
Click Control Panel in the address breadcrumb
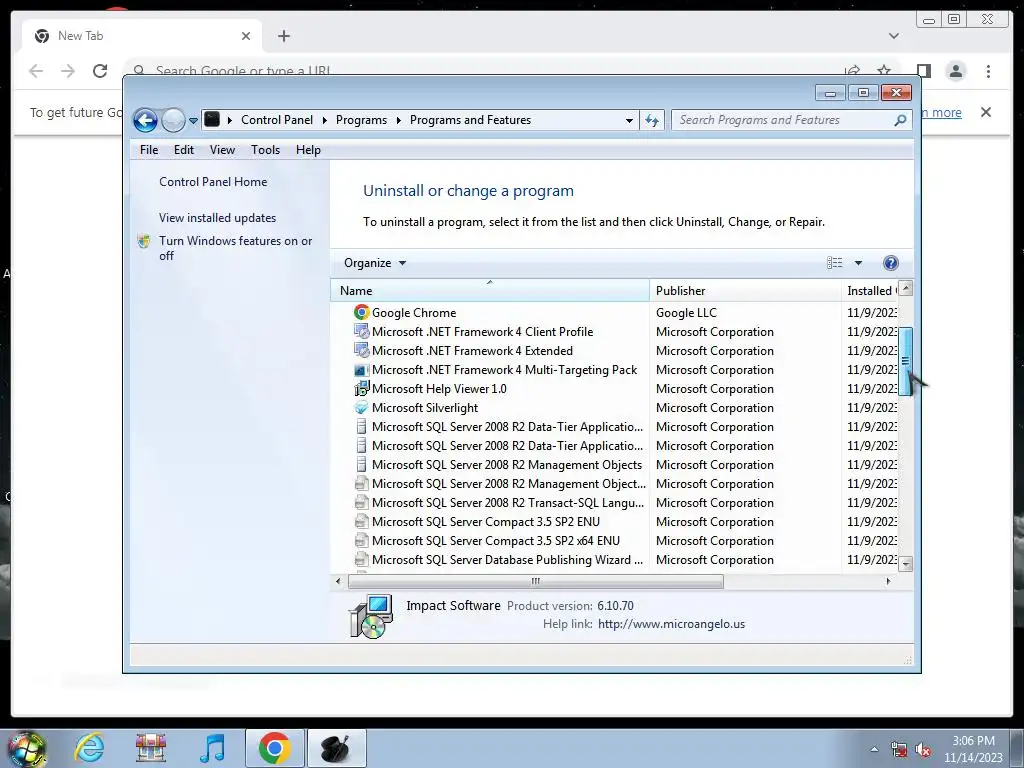tap(277, 120)
